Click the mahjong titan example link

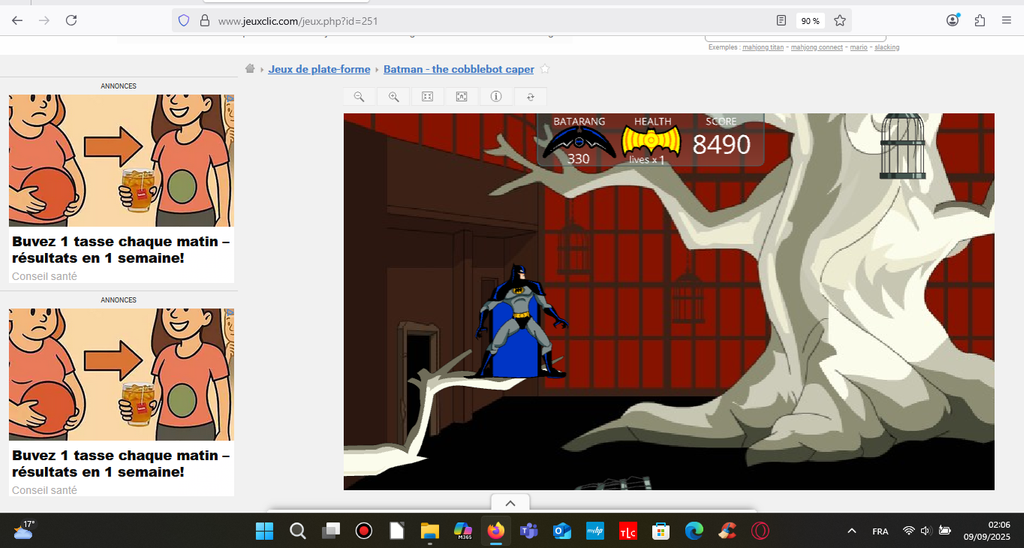pyautogui.click(x=763, y=47)
